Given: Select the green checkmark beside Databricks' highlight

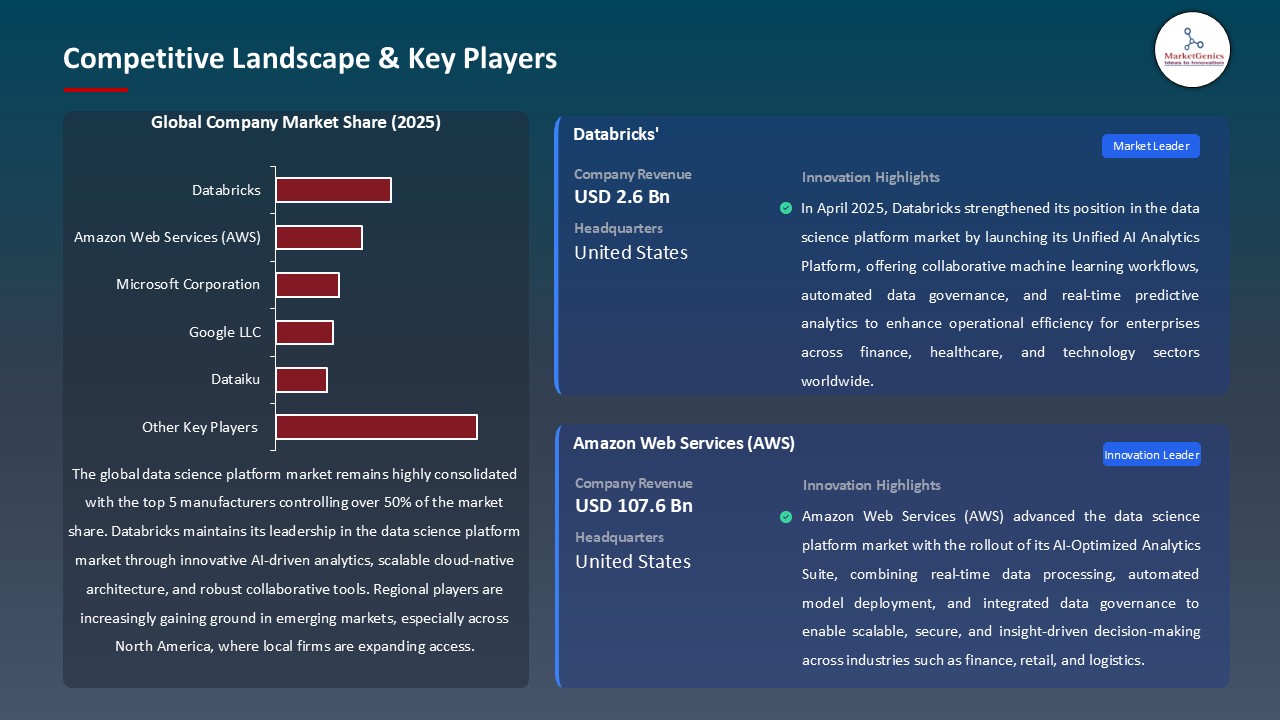Looking at the screenshot, I should point(786,208).
